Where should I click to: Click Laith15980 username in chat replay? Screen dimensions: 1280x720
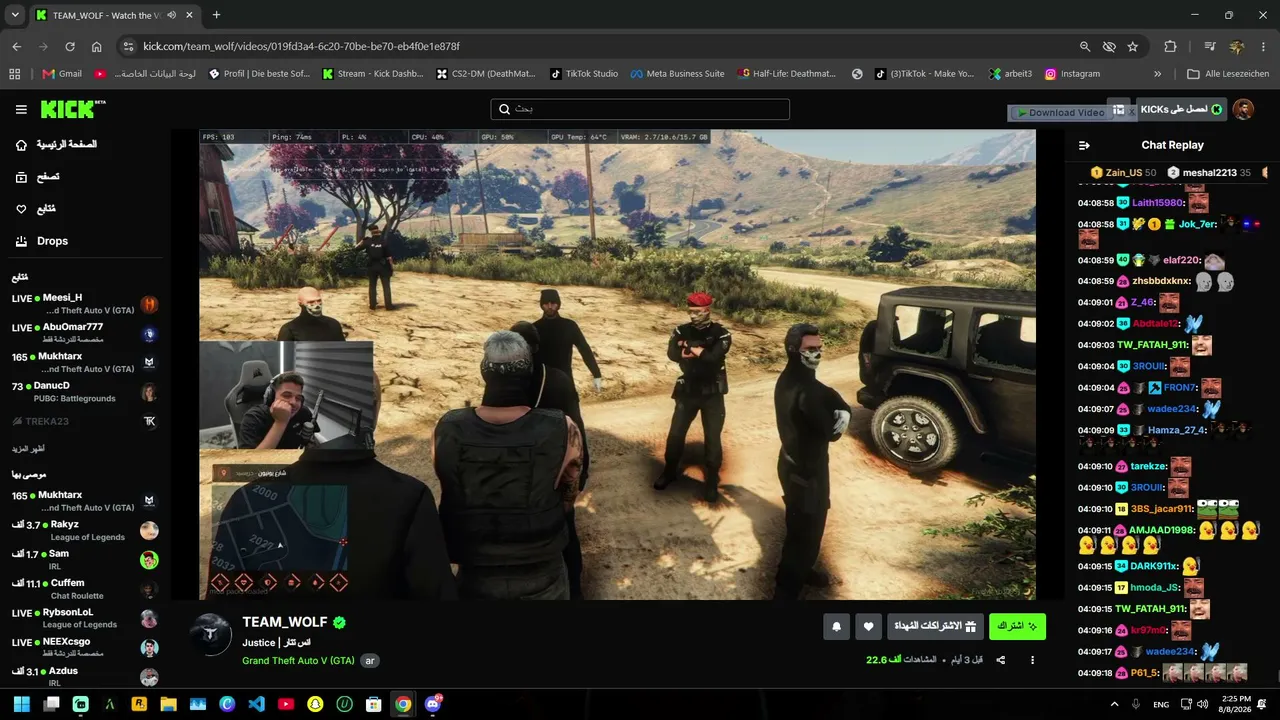pos(1157,203)
